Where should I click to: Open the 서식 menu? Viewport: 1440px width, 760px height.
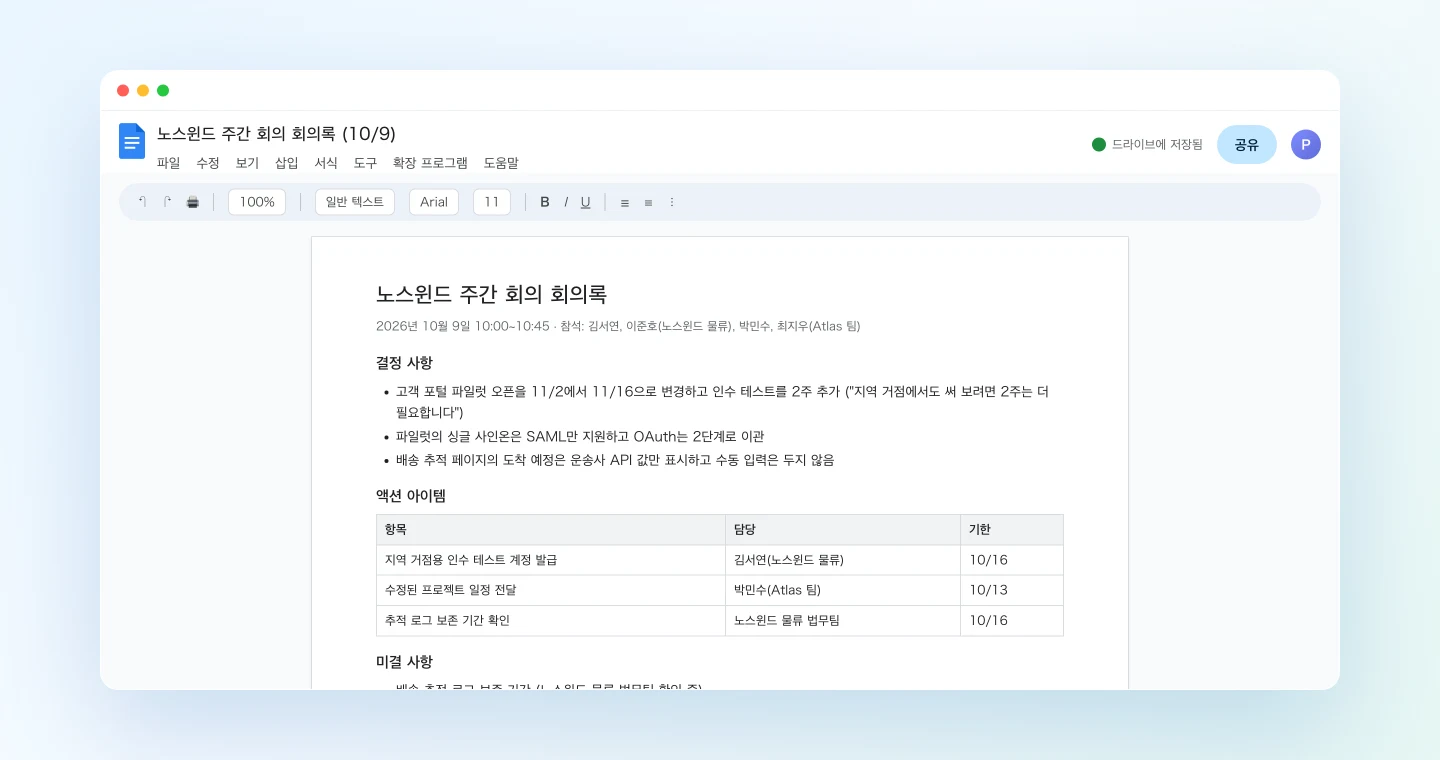click(326, 163)
